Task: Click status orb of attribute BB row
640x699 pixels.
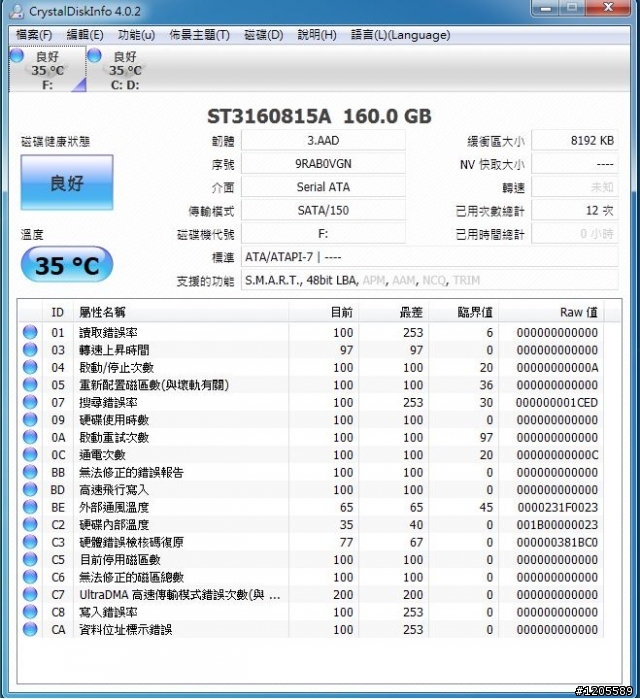Action: (30, 472)
